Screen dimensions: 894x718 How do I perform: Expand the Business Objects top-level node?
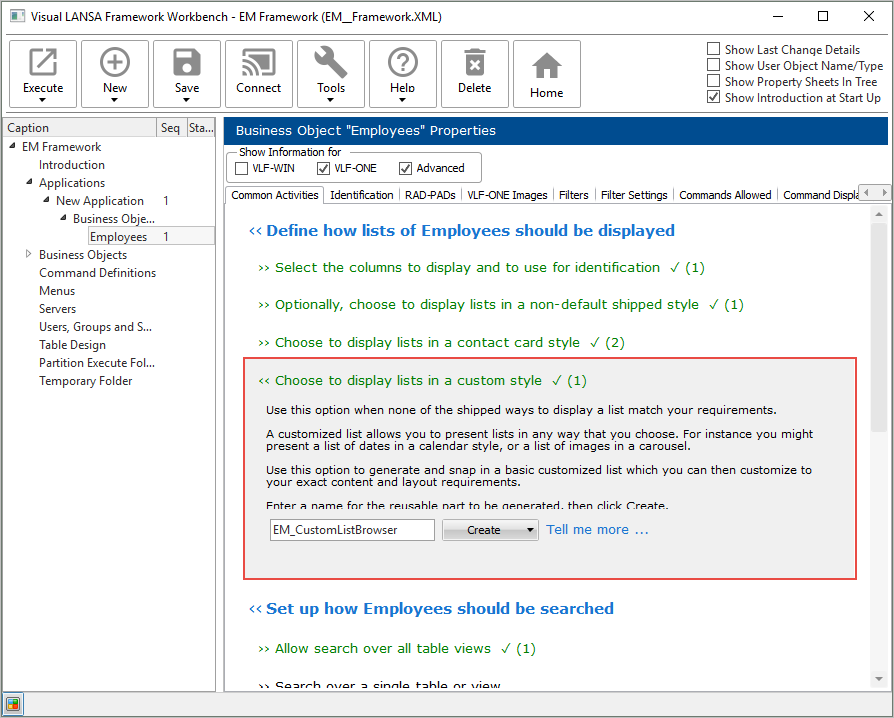pos(29,254)
